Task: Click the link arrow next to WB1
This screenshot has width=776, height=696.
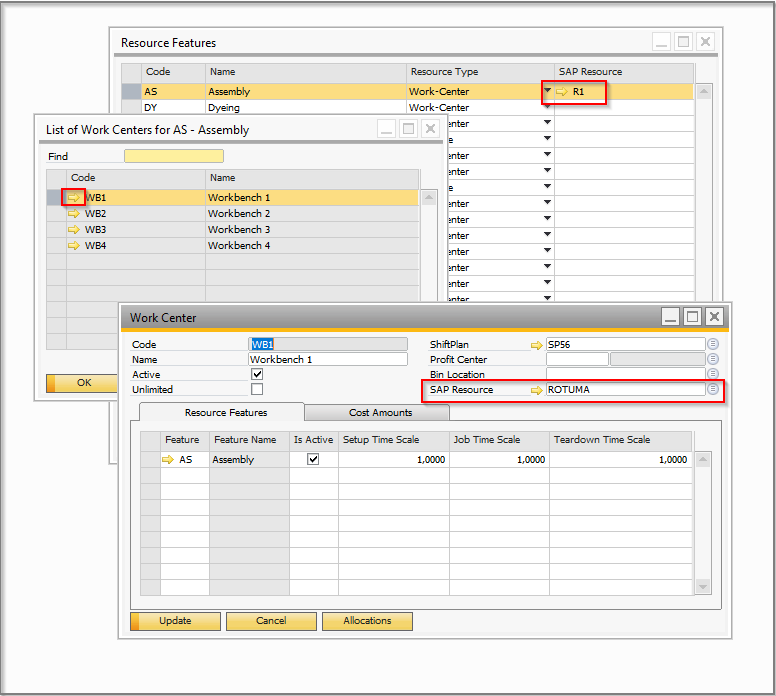Action: point(74,198)
